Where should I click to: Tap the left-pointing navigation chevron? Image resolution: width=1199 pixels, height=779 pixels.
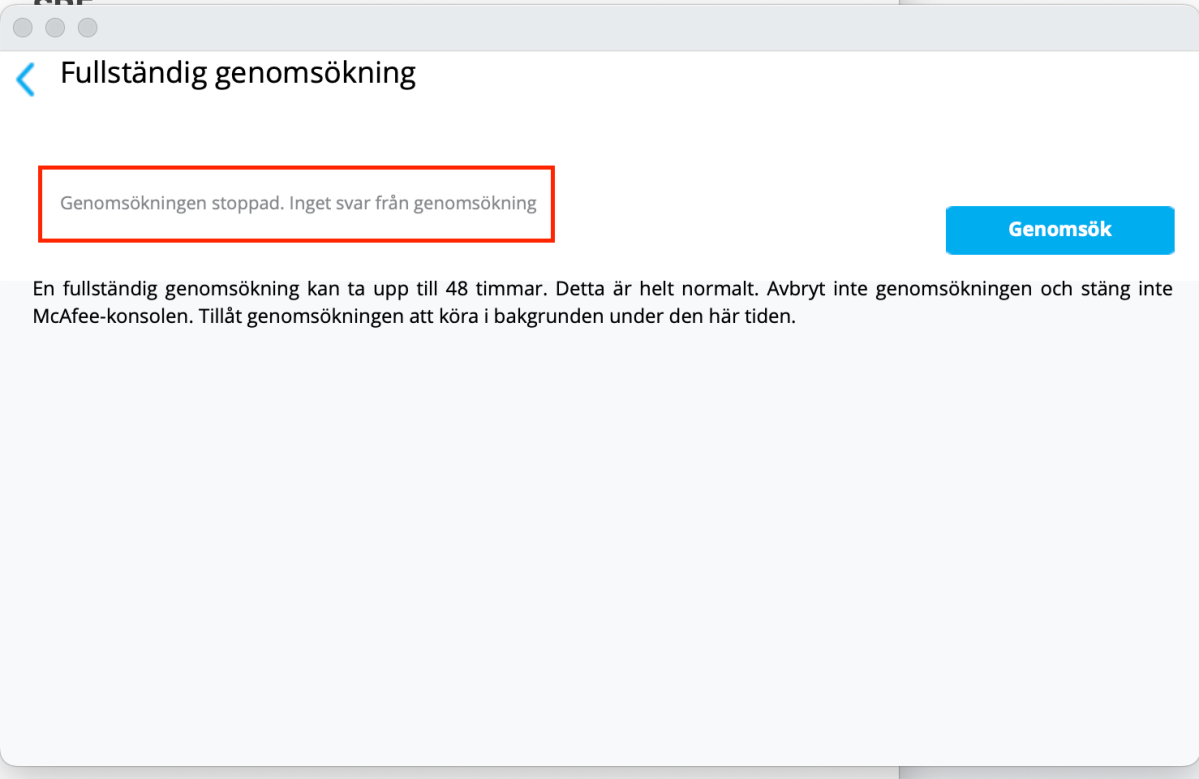(26, 79)
